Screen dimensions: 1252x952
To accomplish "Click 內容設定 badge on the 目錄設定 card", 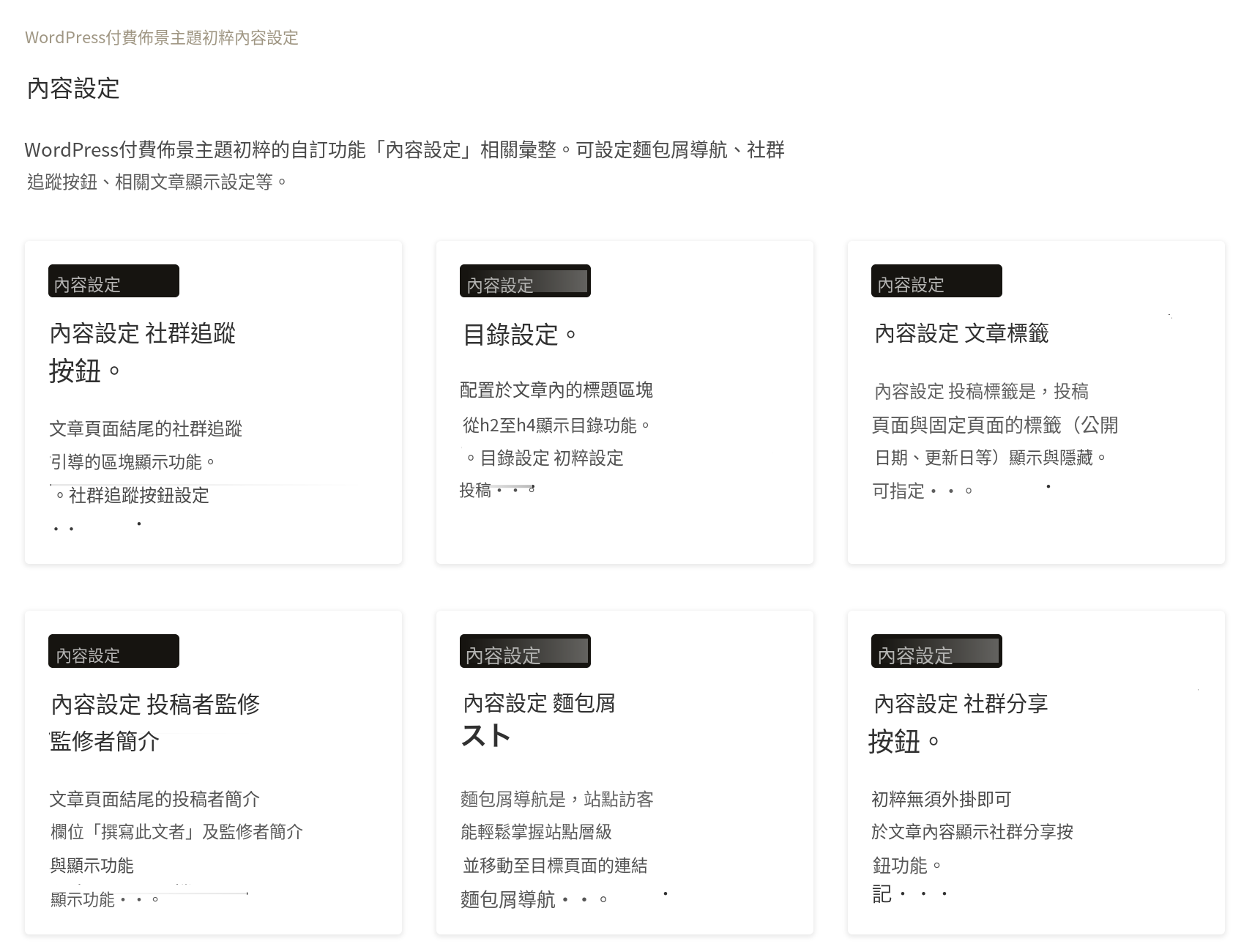I will 525,281.
